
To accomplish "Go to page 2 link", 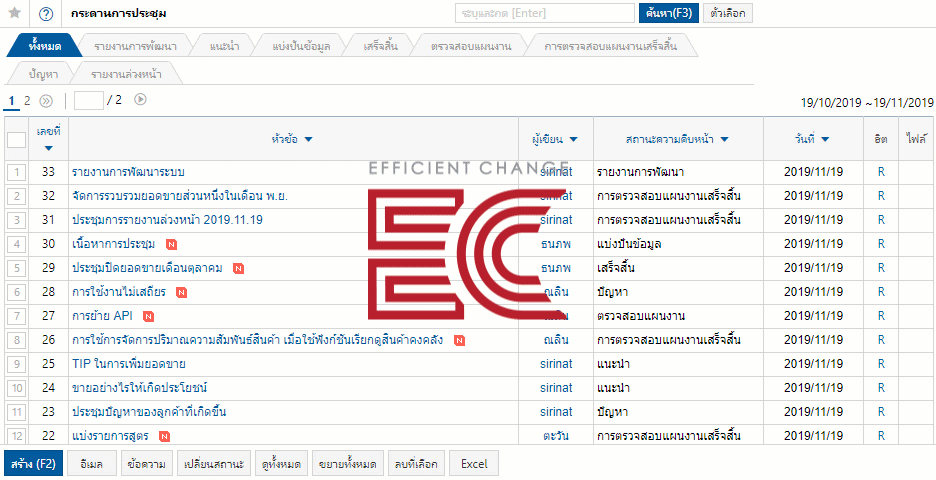I will pos(27,101).
